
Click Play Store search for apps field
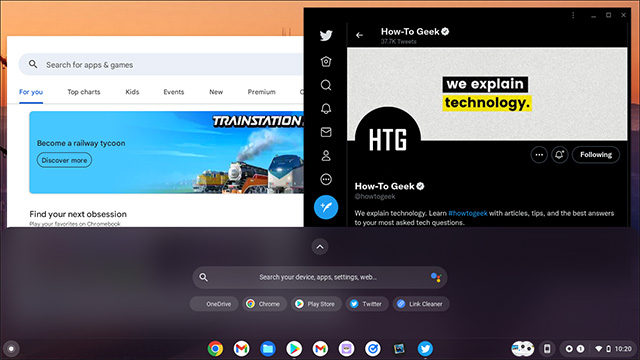(x=161, y=64)
